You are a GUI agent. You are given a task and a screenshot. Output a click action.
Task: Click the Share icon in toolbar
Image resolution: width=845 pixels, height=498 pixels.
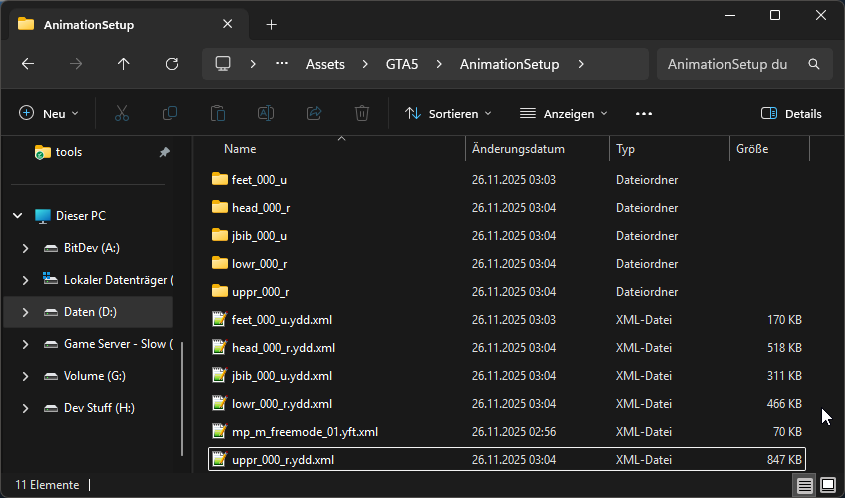coord(314,114)
